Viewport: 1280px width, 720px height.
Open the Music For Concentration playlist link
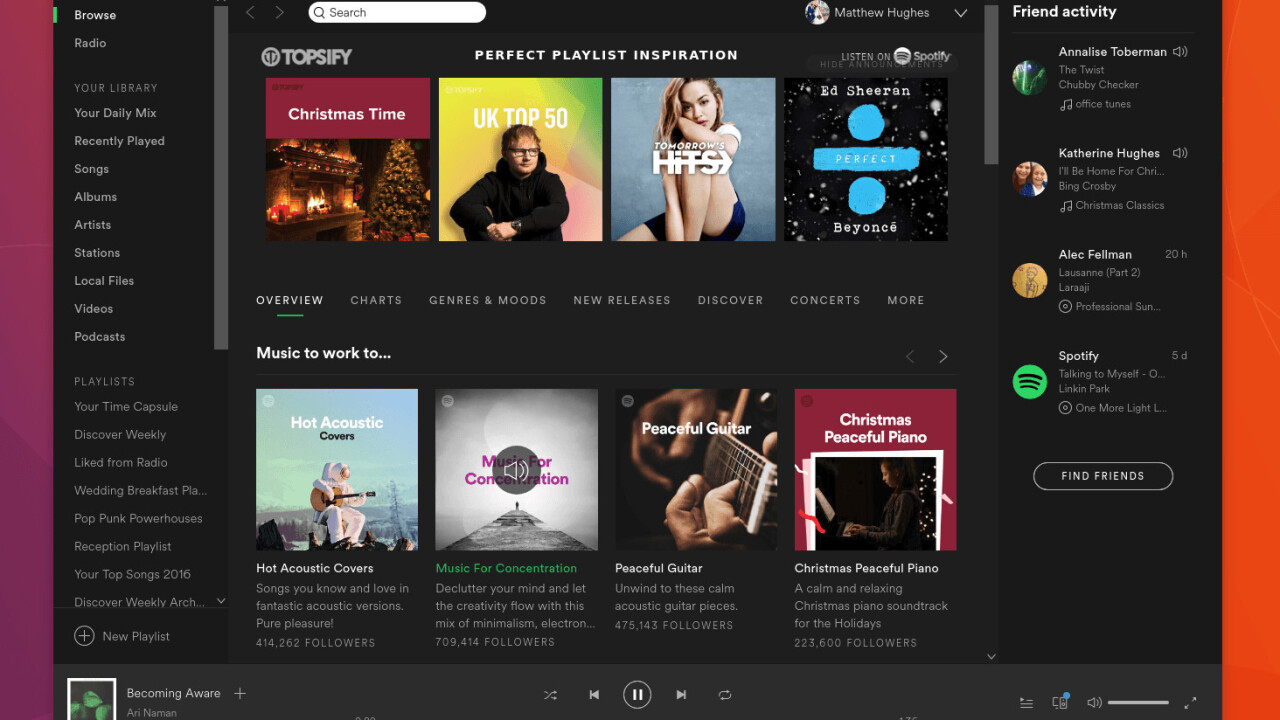pos(506,567)
